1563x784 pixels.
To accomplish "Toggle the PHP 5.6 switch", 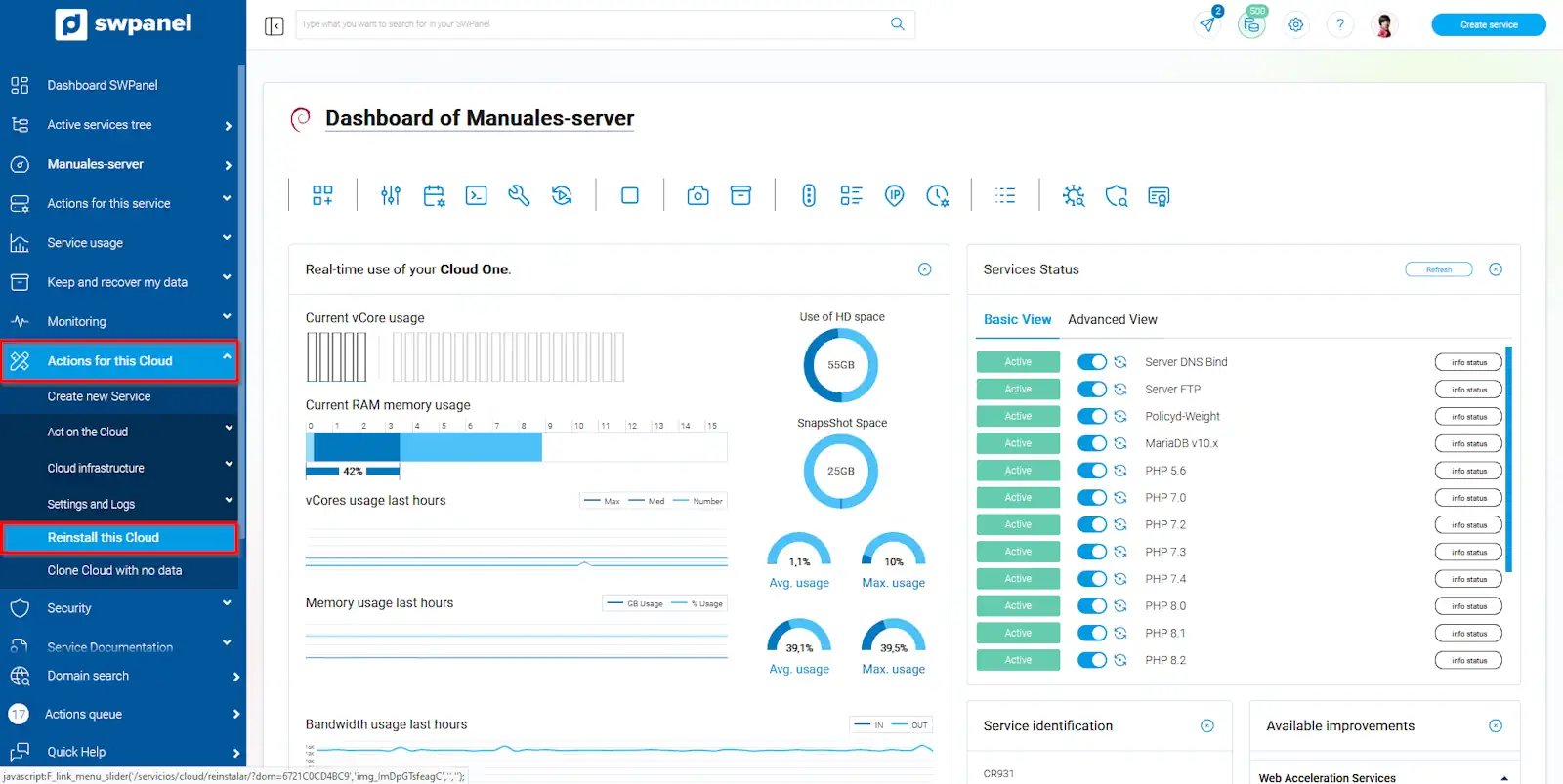I will 1092,471.
